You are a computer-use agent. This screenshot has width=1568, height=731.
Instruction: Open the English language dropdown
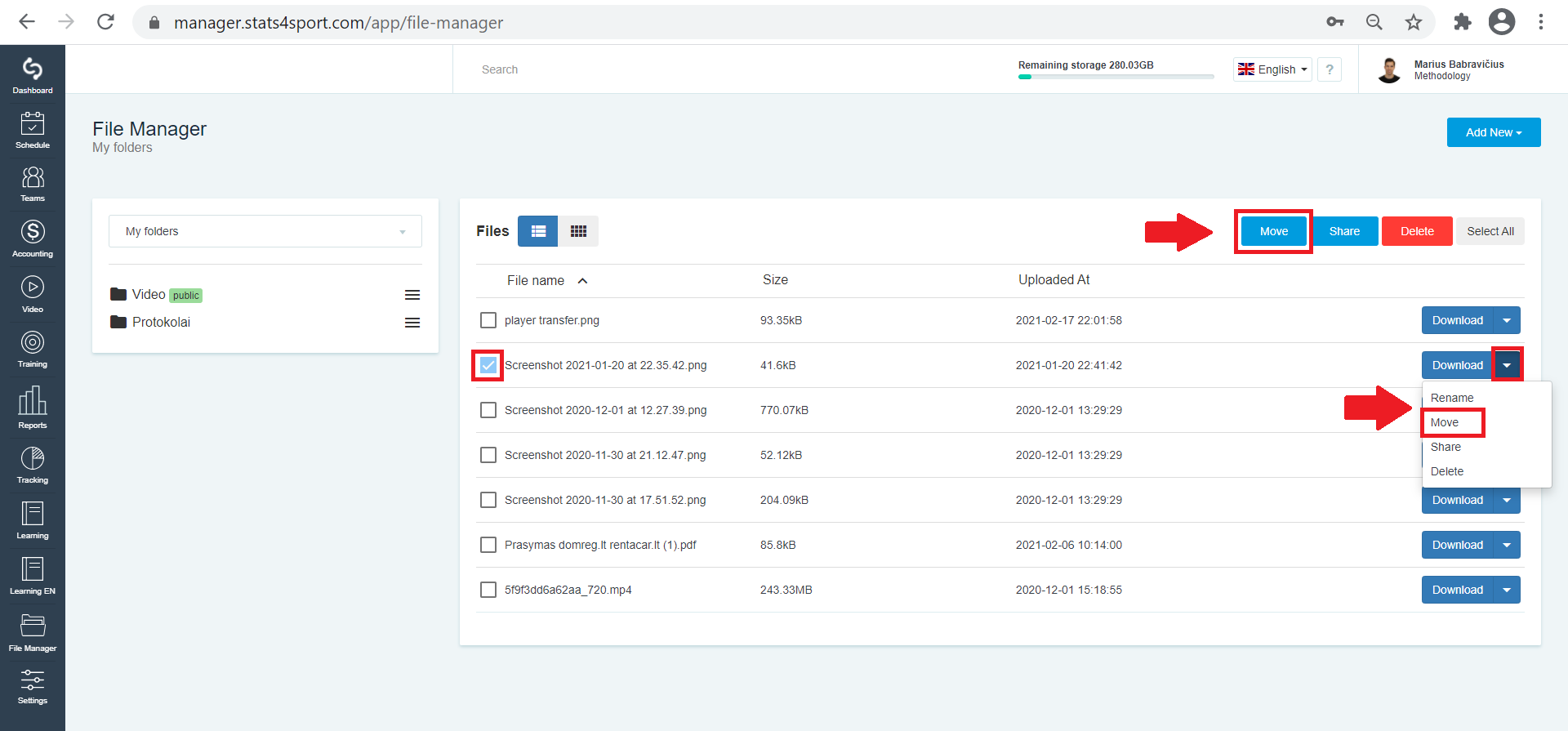pos(1272,69)
